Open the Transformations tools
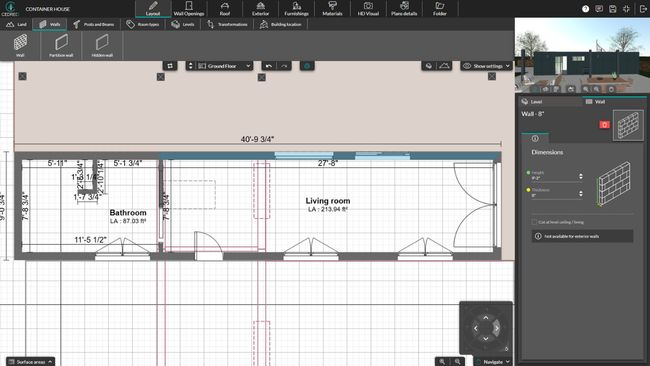The width and height of the screenshot is (650, 366). [x=227, y=24]
